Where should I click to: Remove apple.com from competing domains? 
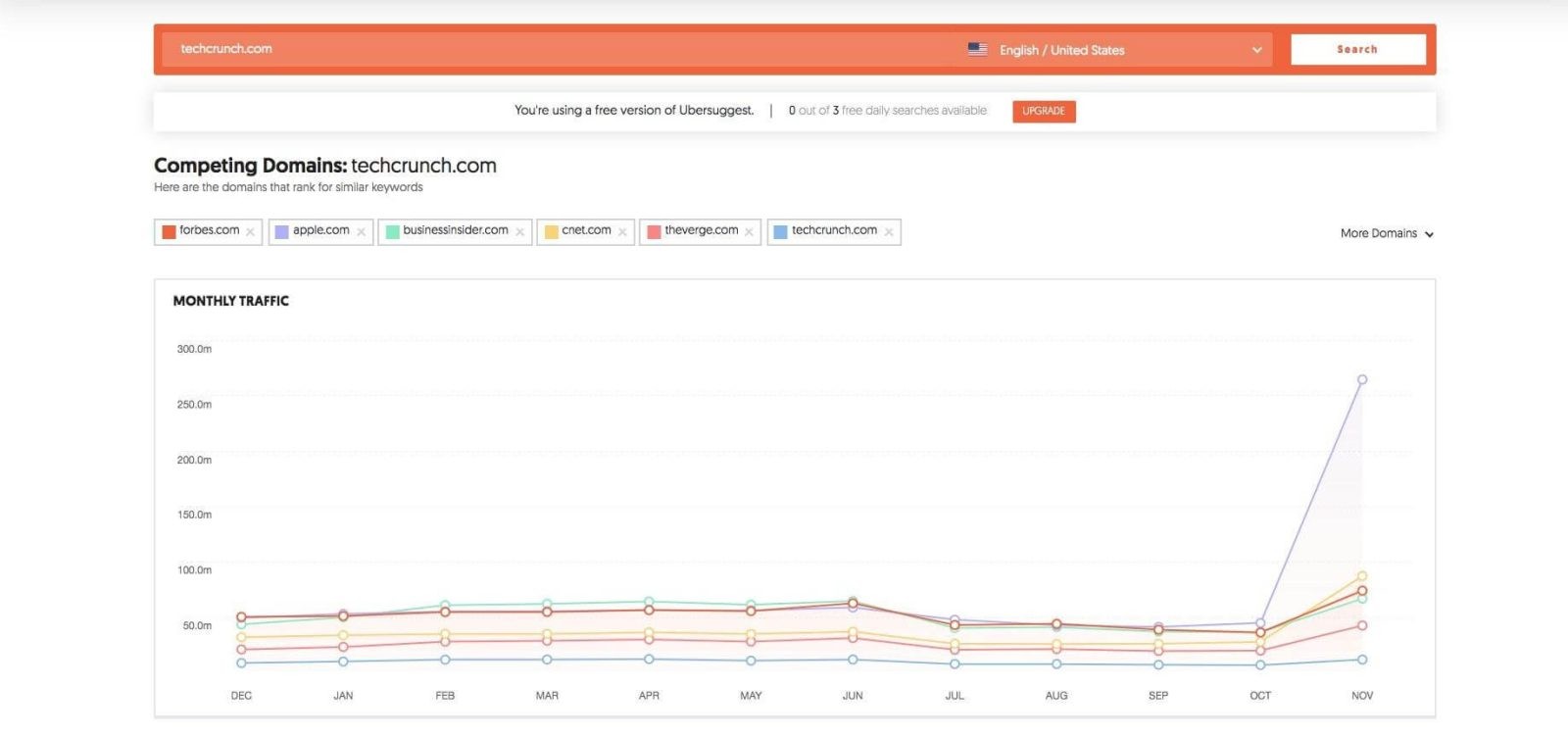(362, 232)
